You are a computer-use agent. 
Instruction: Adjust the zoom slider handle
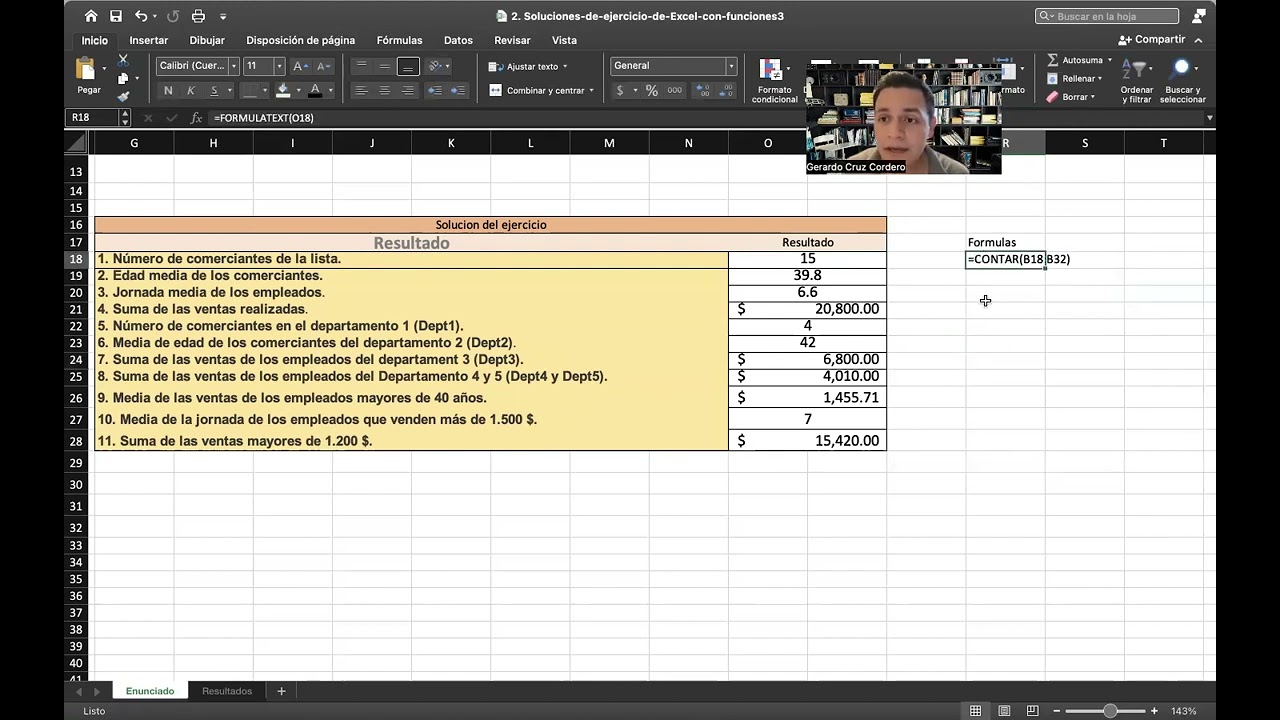click(x=1110, y=711)
